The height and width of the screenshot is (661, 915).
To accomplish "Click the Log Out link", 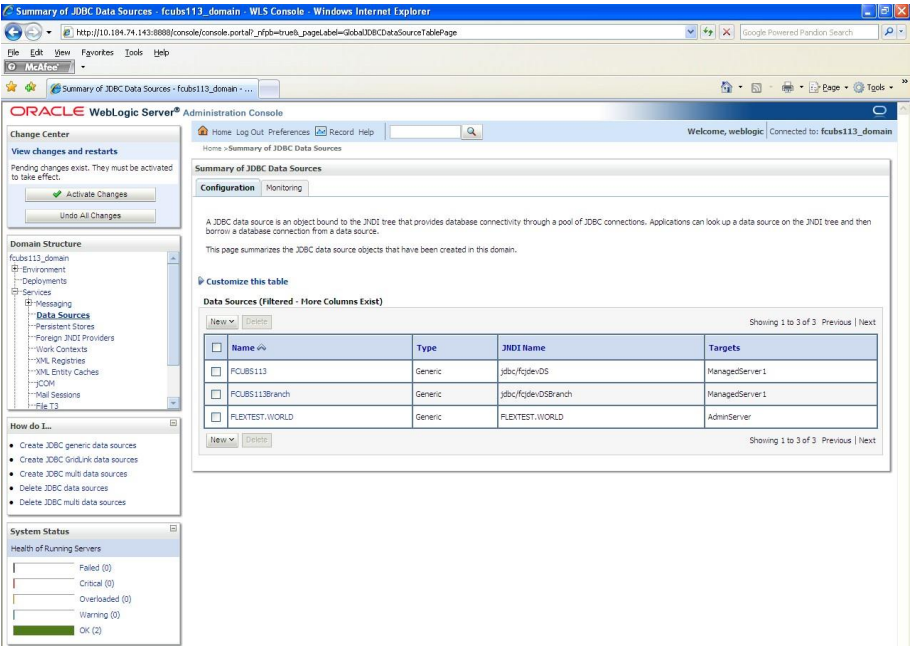I will click(x=250, y=132).
